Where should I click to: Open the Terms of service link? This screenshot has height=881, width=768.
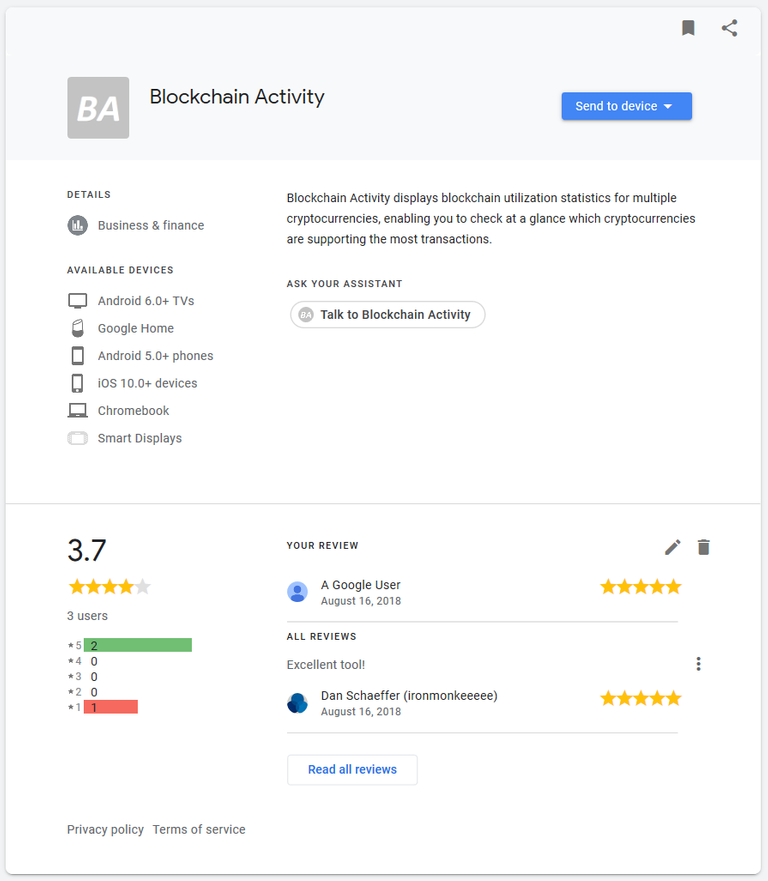(x=199, y=829)
